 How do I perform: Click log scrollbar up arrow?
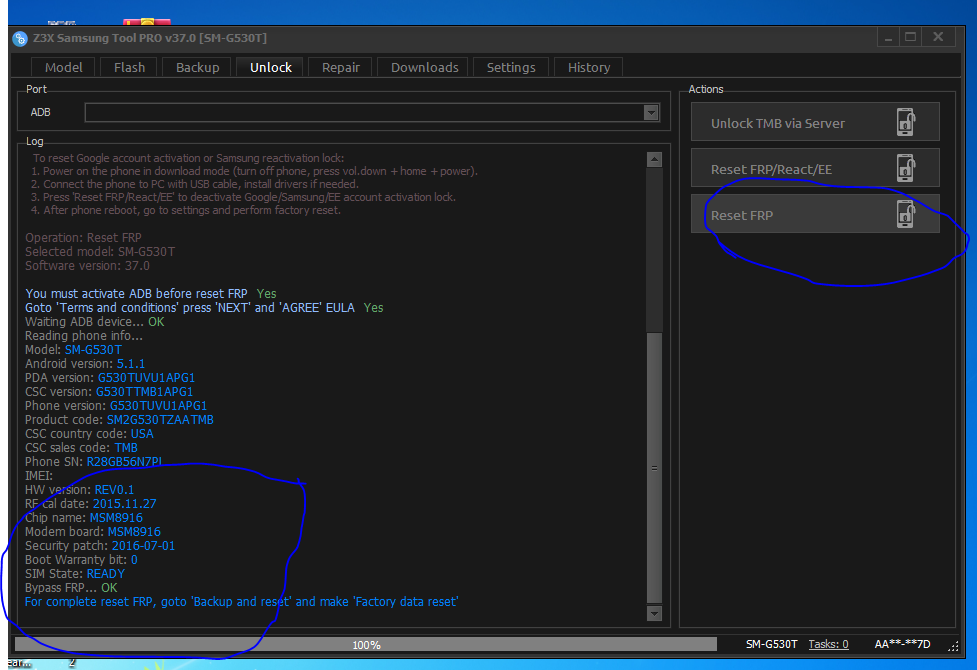(654, 160)
